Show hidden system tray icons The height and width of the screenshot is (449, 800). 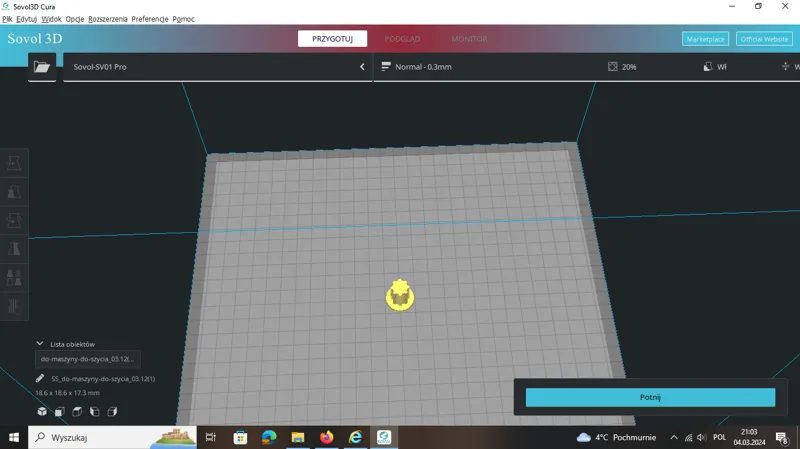(x=674, y=437)
